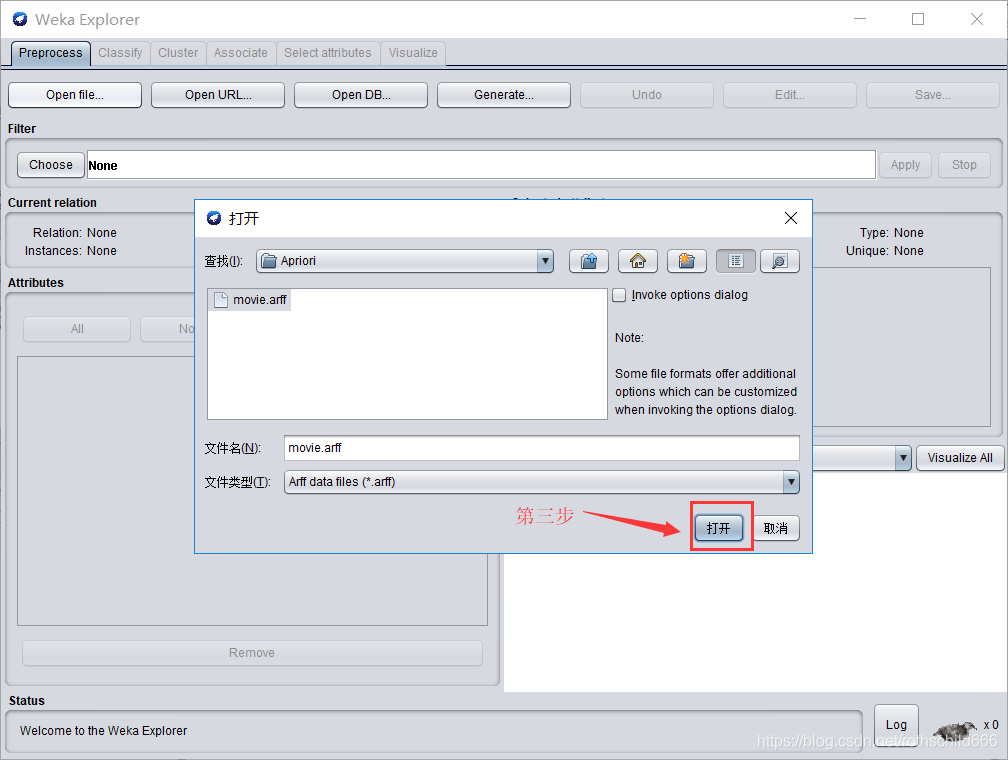
Task: Click the Open URL... button
Action: (x=218, y=95)
